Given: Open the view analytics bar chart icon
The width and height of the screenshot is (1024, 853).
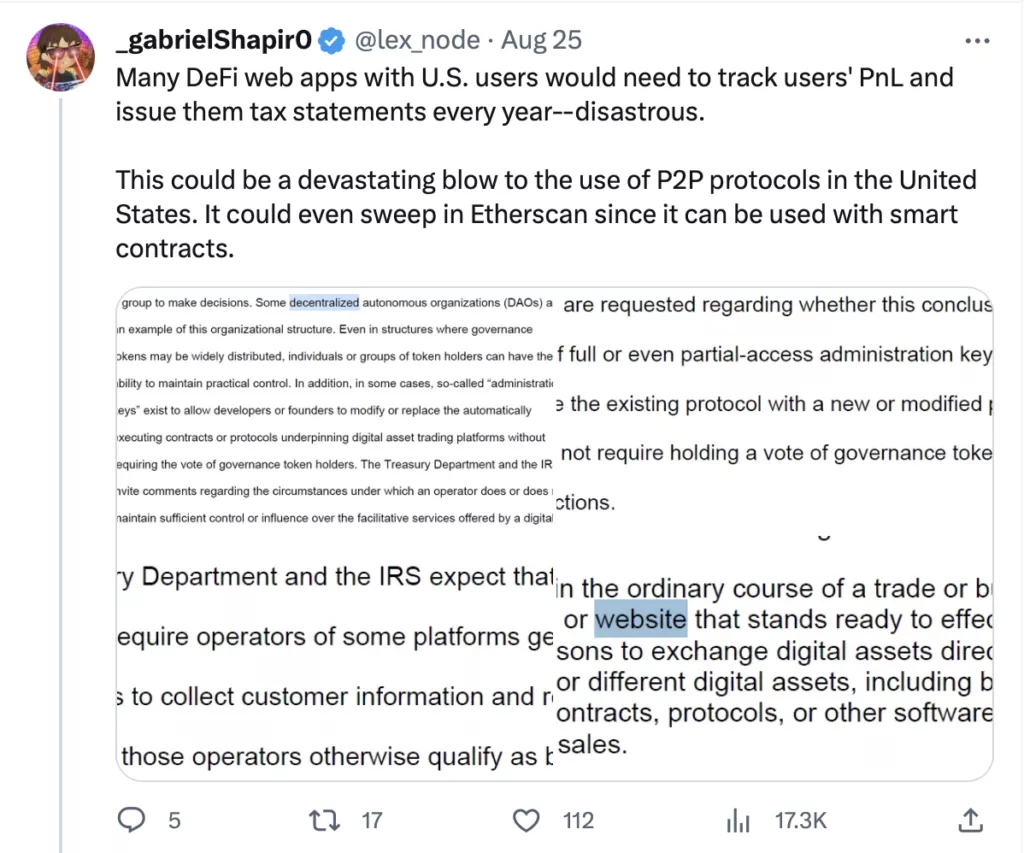Looking at the screenshot, I should pyautogui.click(x=738, y=821).
